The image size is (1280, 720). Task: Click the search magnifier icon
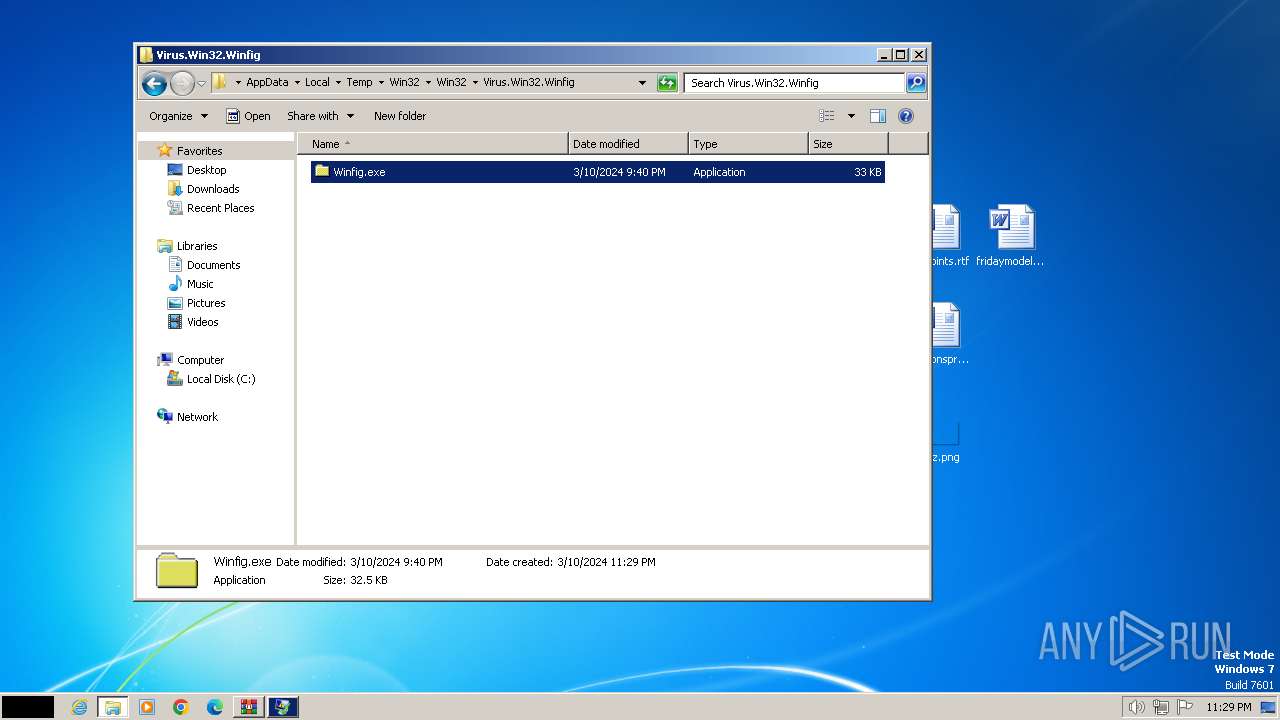pyautogui.click(x=916, y=83)
